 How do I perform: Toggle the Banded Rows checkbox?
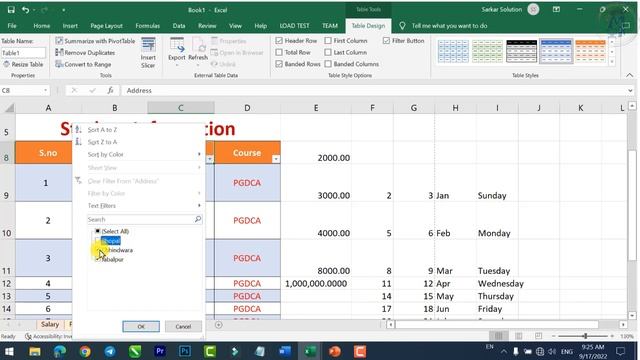click(x=279, y=64)
